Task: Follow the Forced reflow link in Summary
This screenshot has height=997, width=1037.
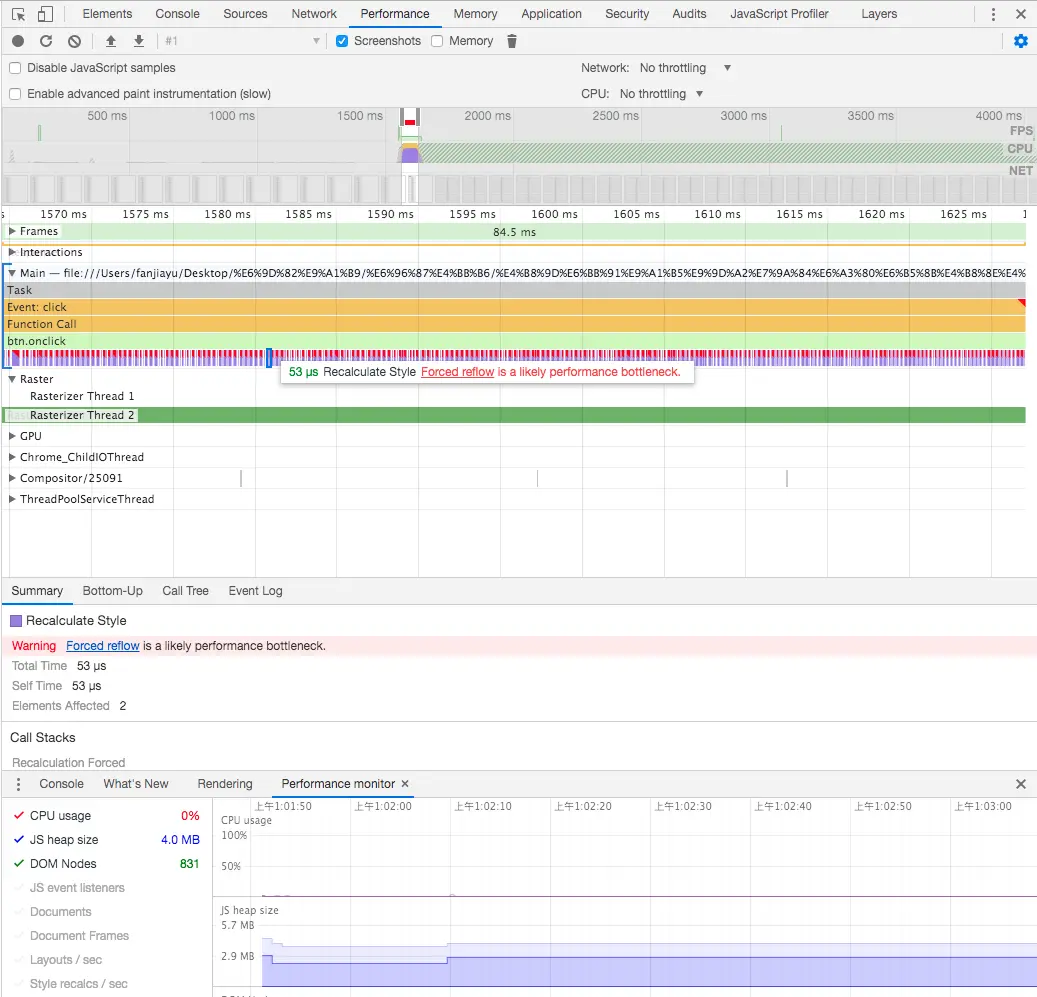Action: (102, 646)
